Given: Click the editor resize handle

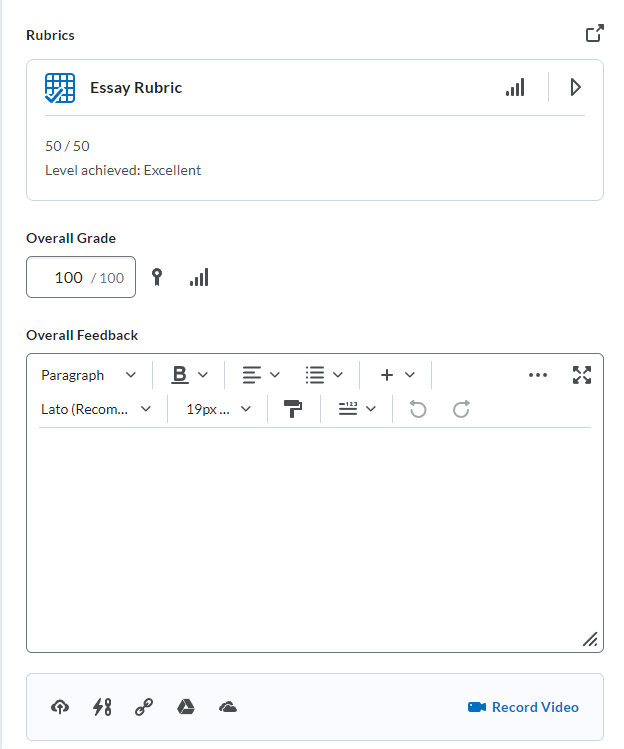Looking at the screenshot, I should pos(590,639).
